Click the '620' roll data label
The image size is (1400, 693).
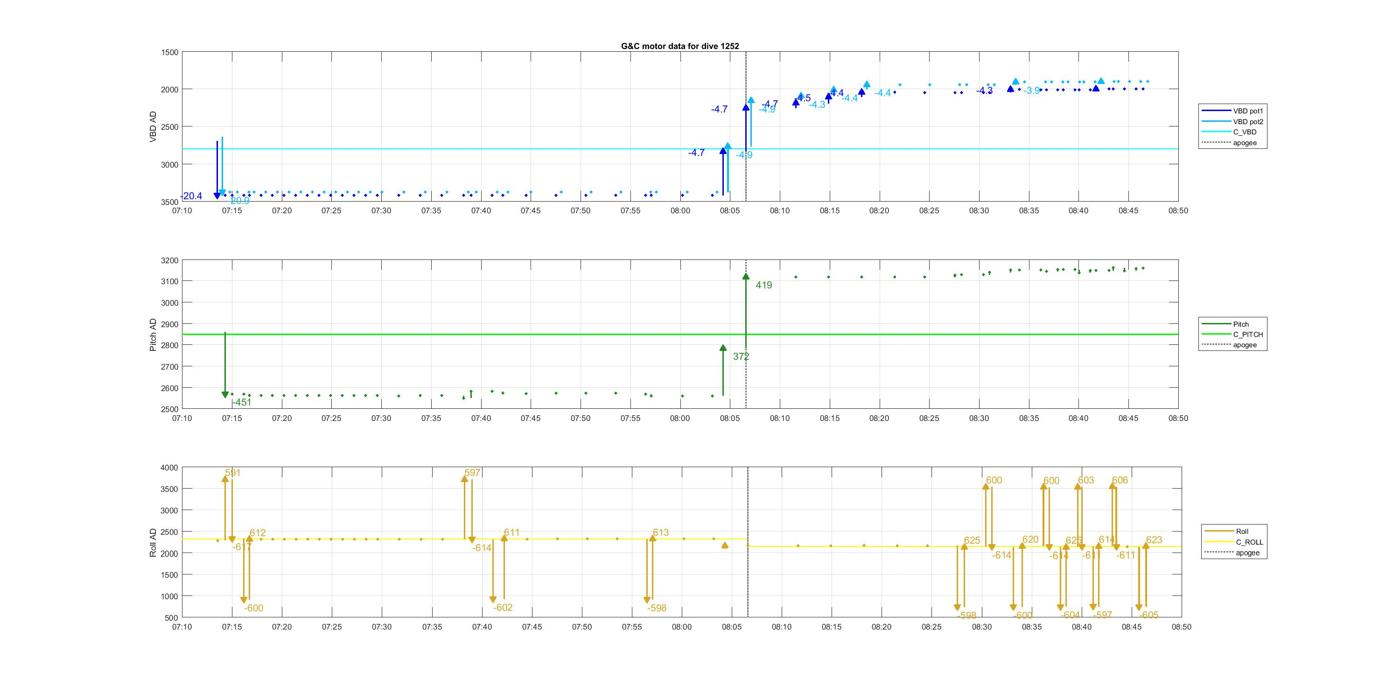click(1030, 541)
